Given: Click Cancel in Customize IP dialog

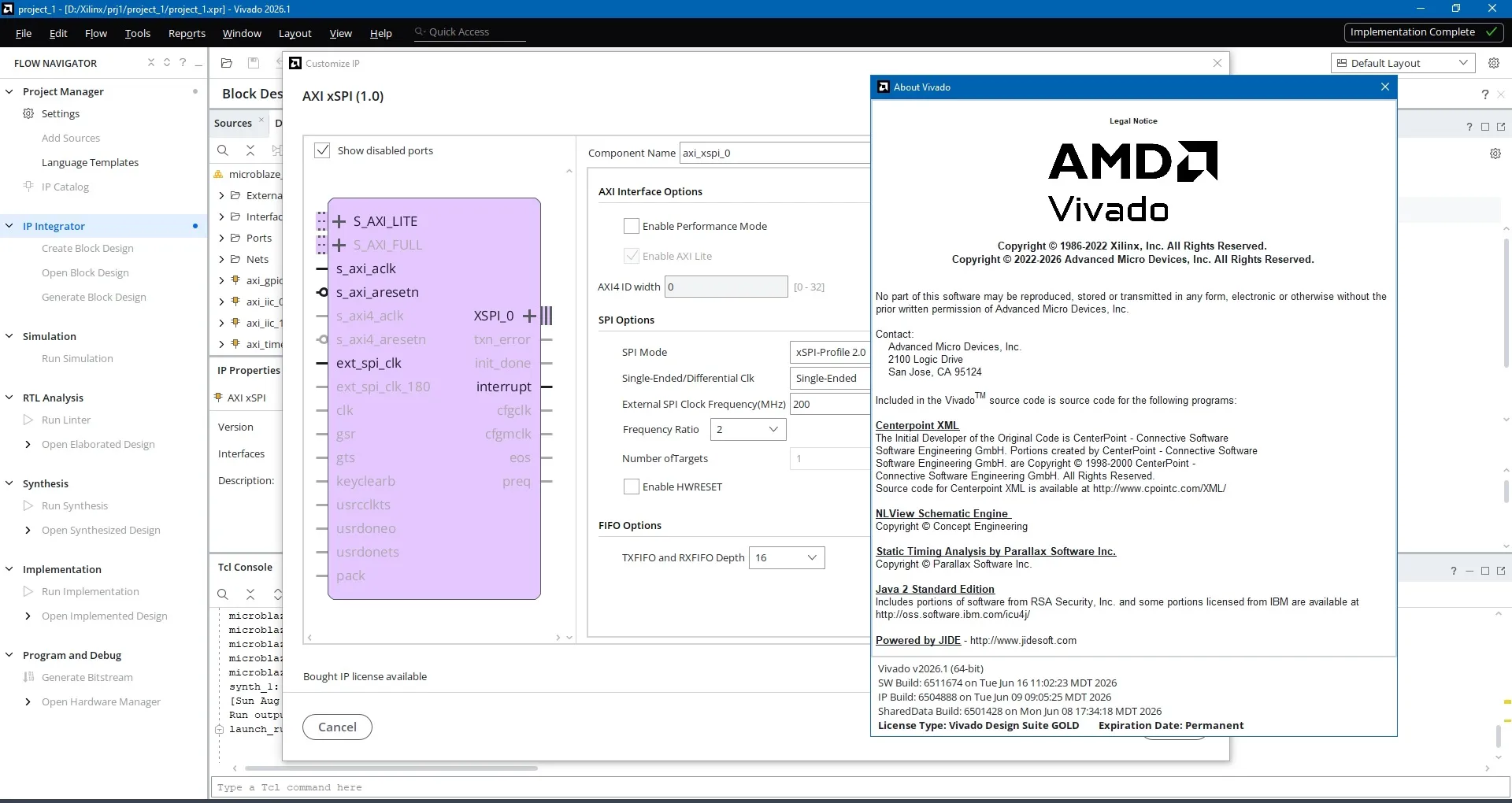Looking at the screenshot, I should click(337, 727).
